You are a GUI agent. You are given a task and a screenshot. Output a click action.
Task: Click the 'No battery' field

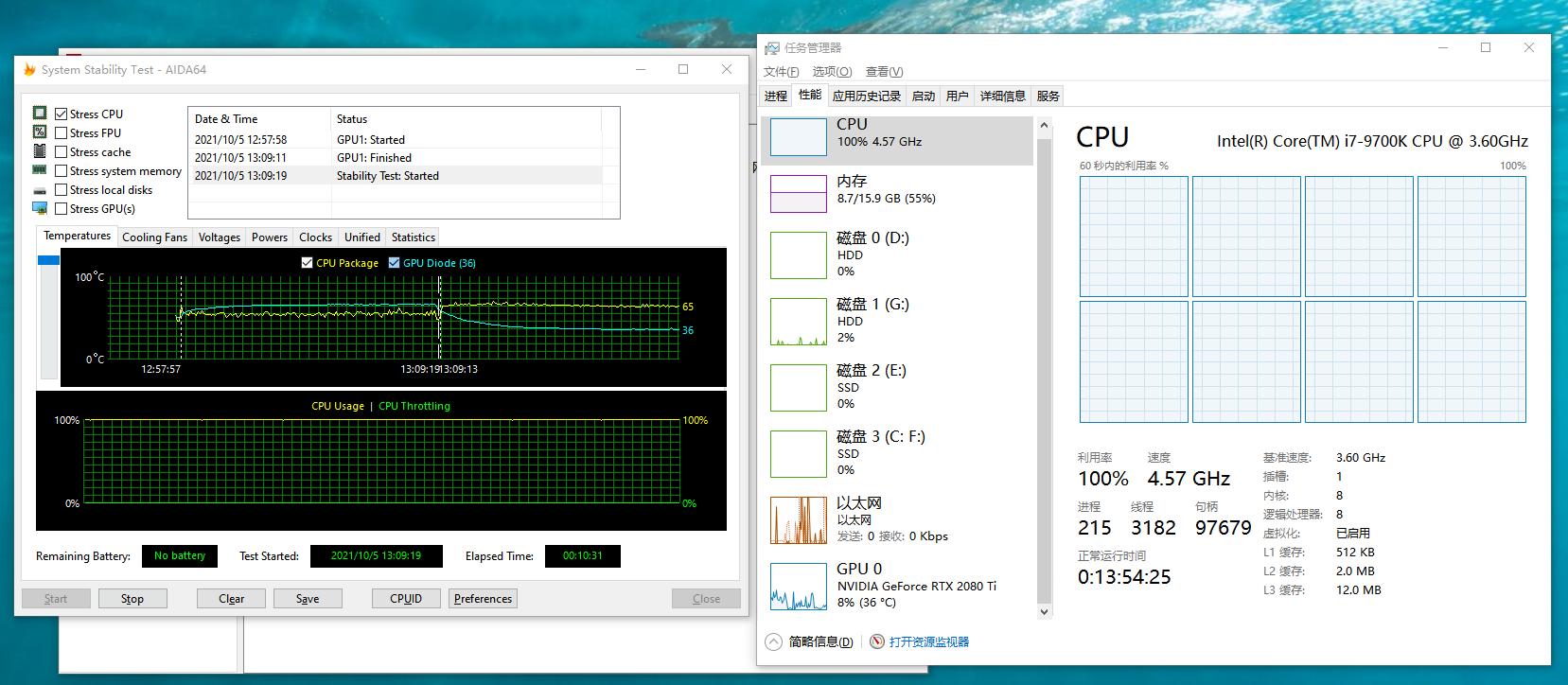(180, 556)
